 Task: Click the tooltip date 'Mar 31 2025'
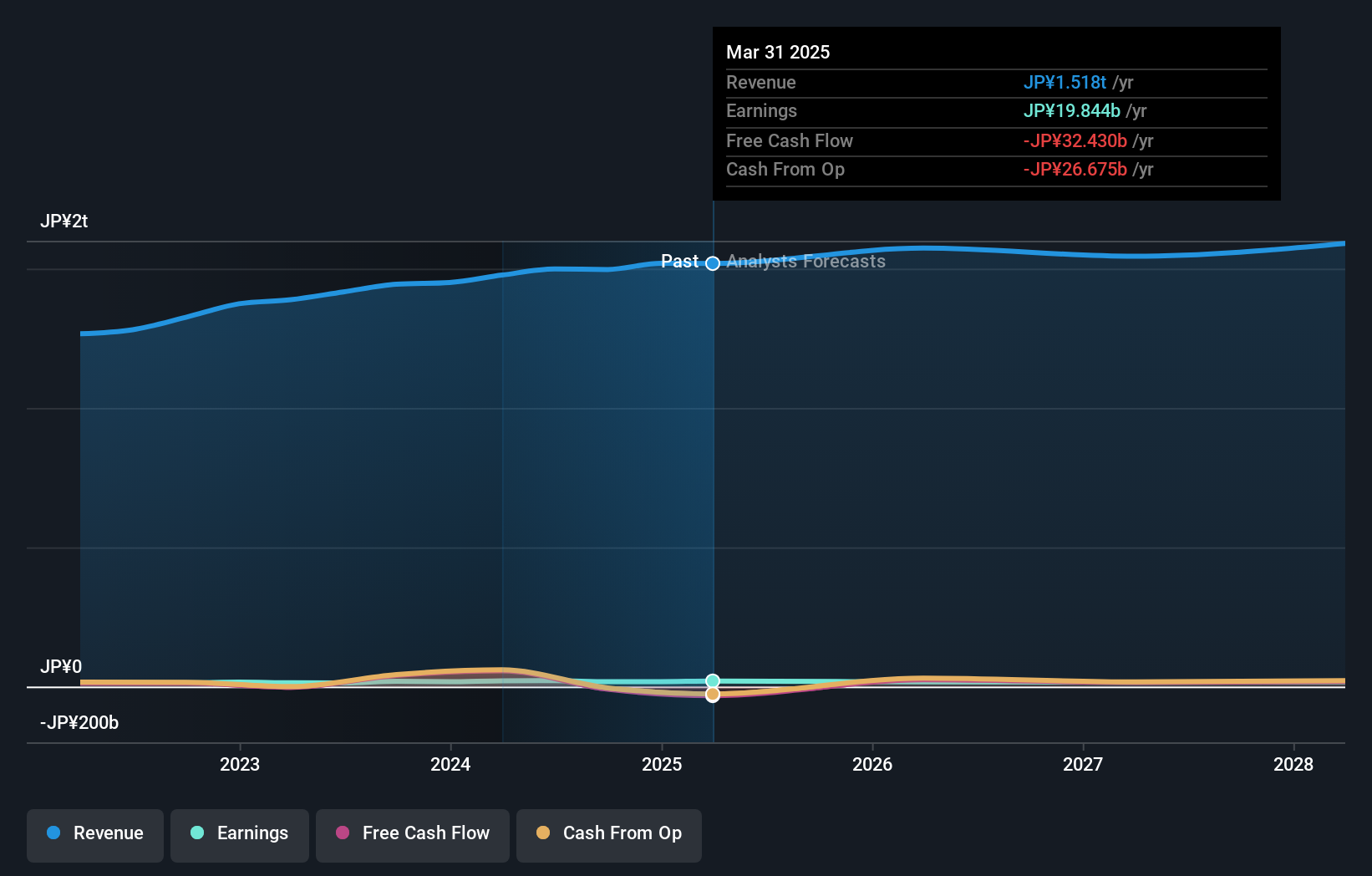coord(778,53)
